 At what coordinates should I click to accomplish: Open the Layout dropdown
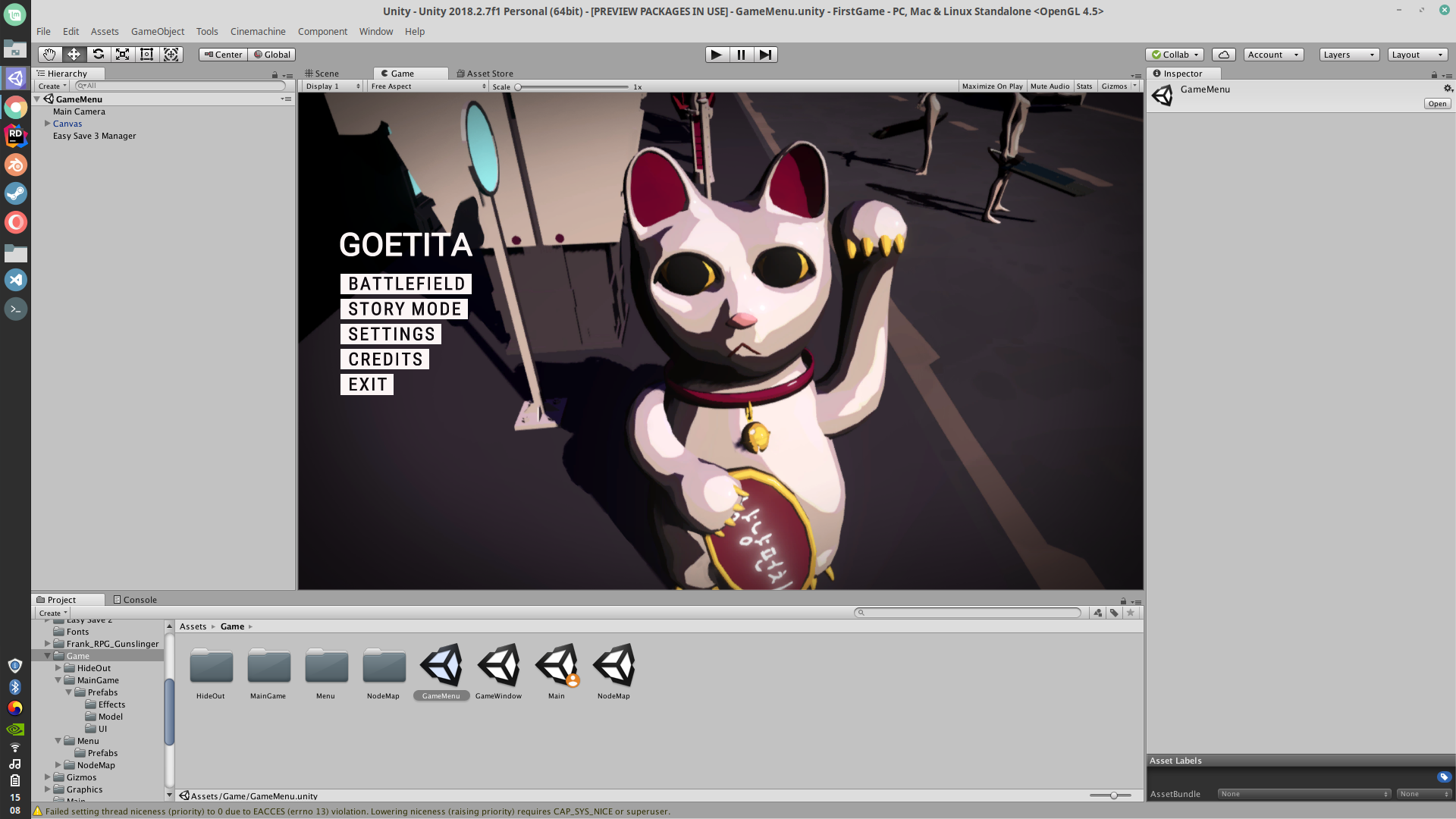point(1417,55)
